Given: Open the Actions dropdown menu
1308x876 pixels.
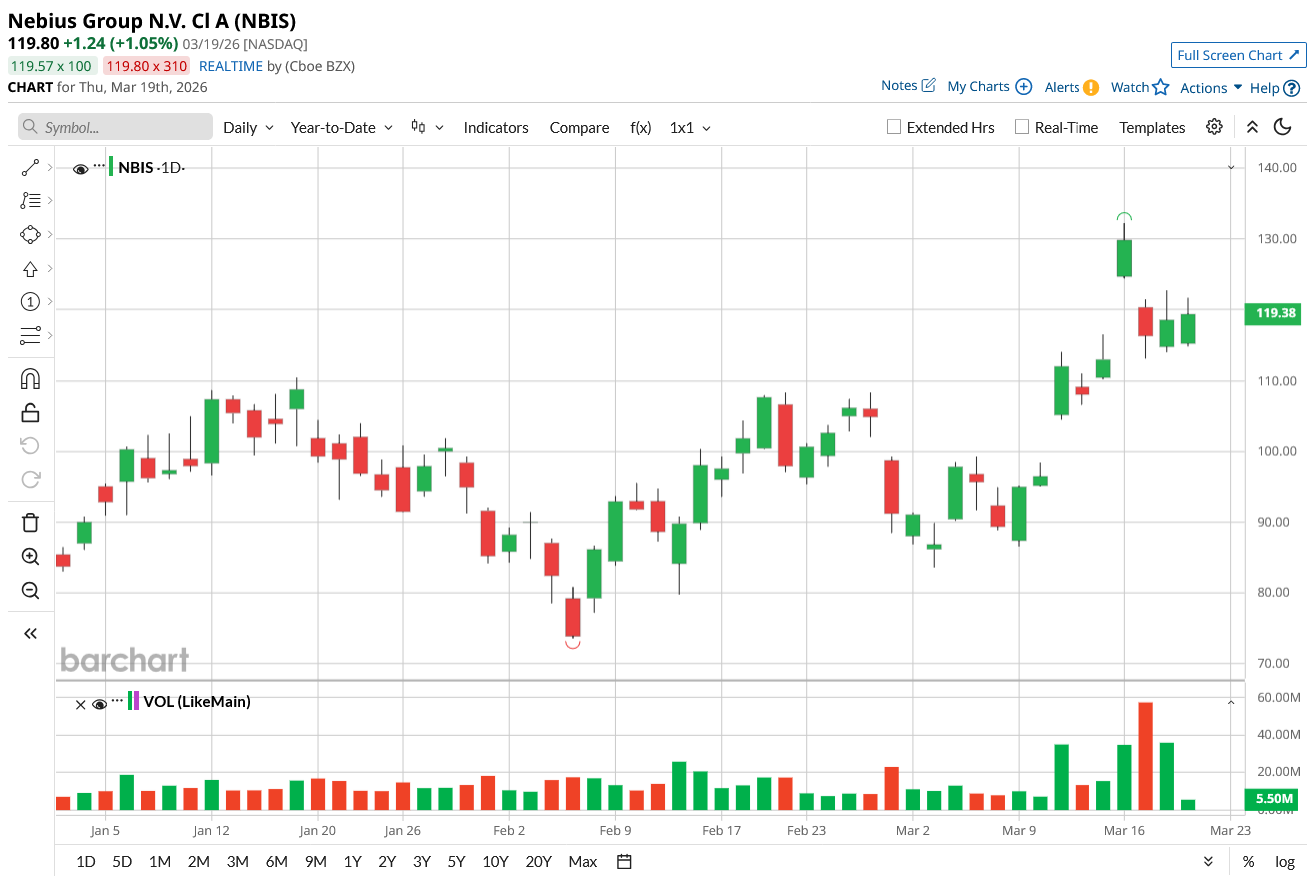Looking at the screenshot, I should coord(1211,88).
